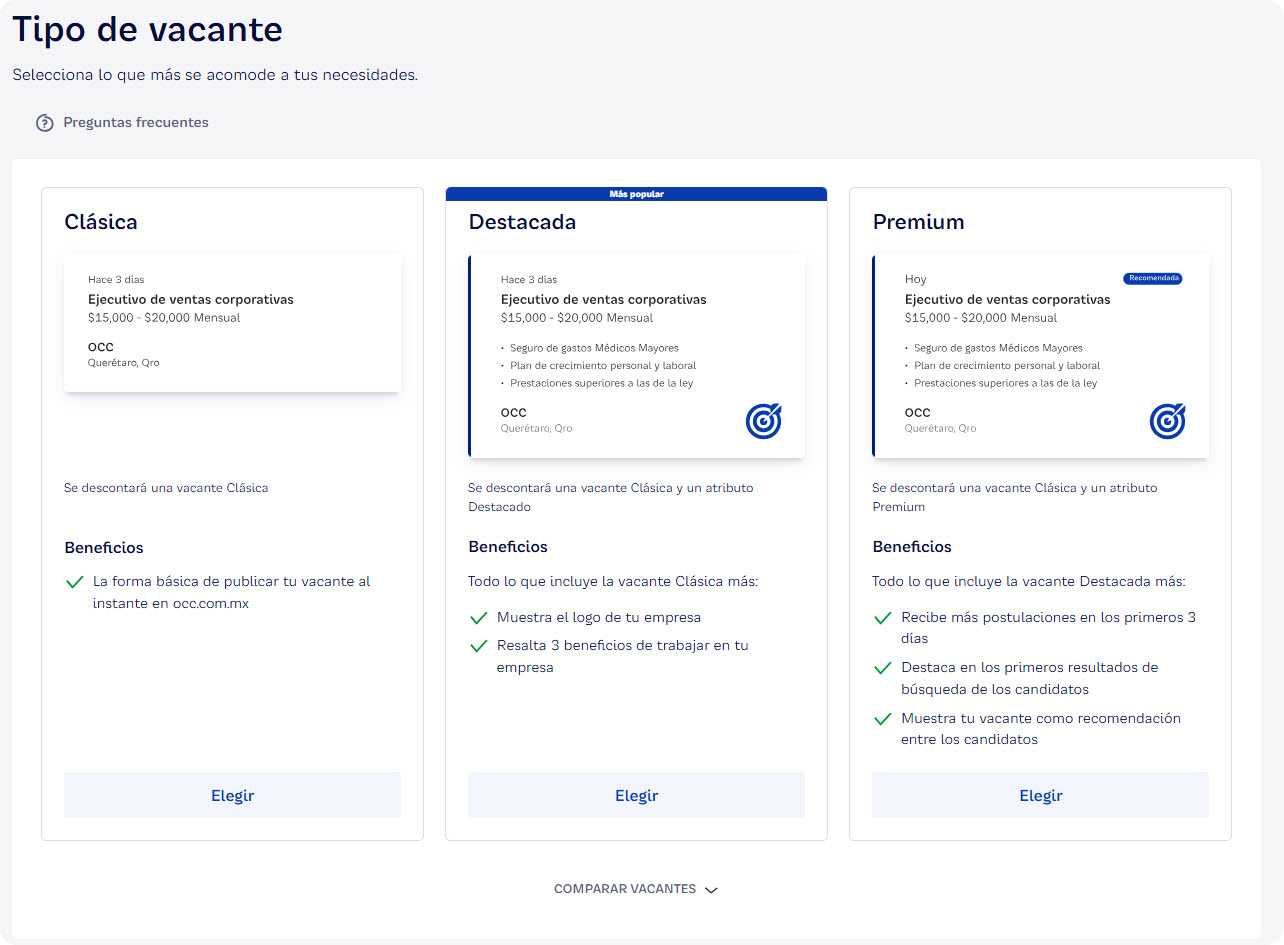This screenshot has height=945, width=1284.
Task: Click target logo icon in Destacada preview
Action: (763, 421)
